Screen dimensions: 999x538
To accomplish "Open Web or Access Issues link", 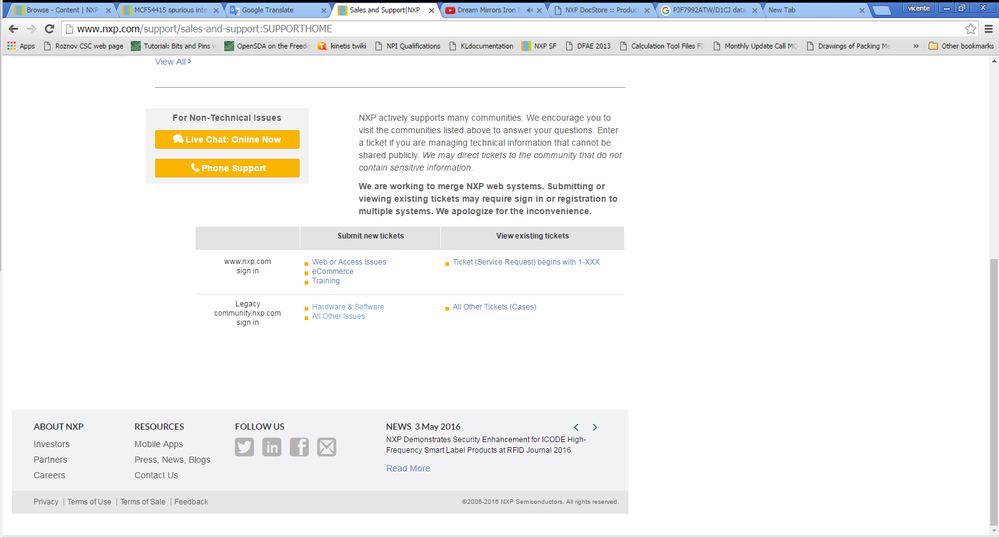I will pyautogui.click(x=349, y=262).
